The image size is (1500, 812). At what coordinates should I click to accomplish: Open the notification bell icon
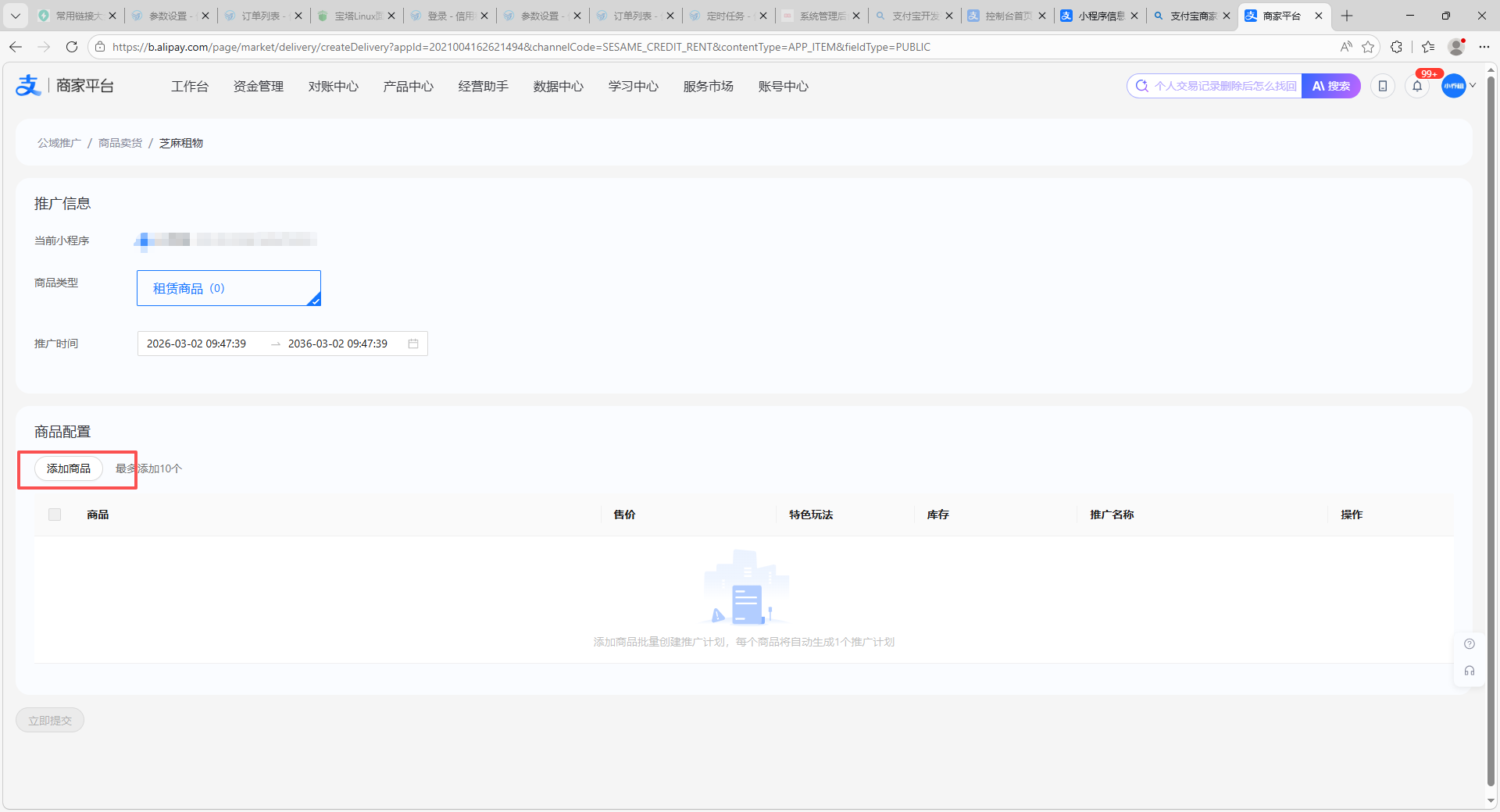tap(1417, 87)
